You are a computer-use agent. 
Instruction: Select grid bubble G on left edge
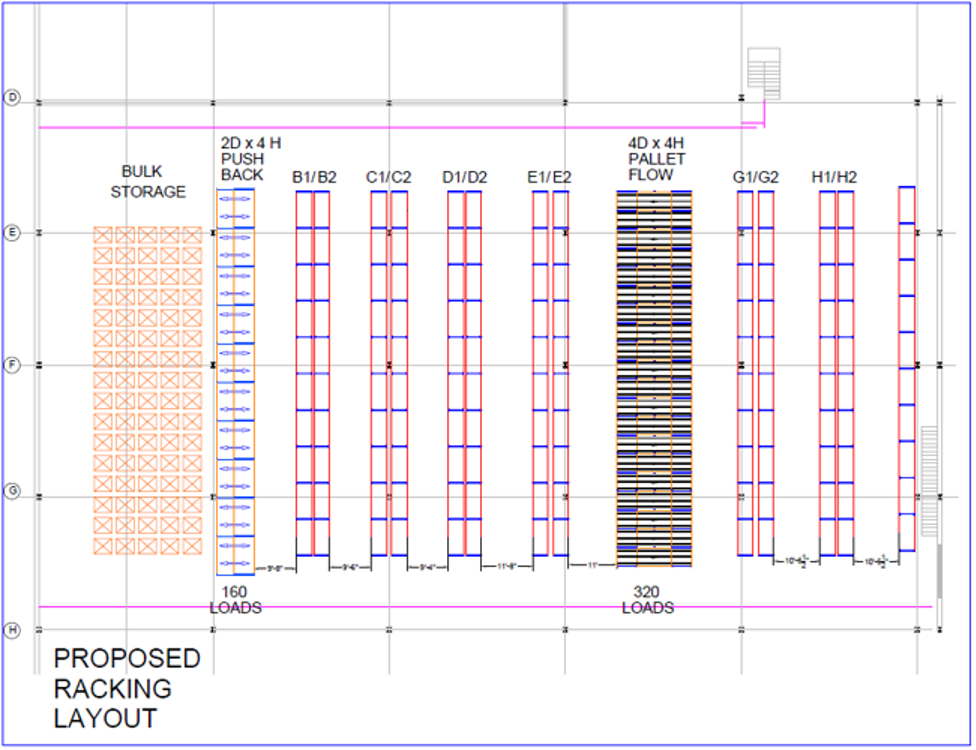tap(12, 491)
